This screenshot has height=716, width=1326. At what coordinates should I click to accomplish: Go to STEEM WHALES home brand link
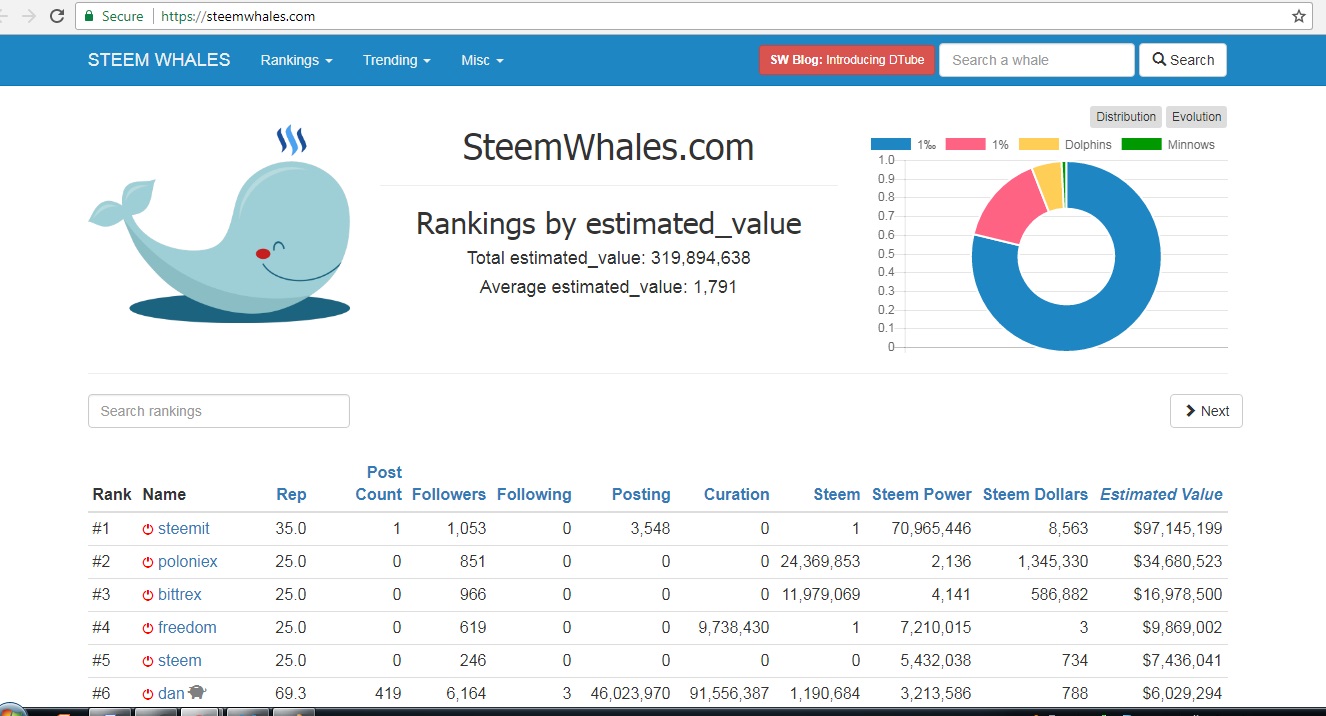point(159,60)
